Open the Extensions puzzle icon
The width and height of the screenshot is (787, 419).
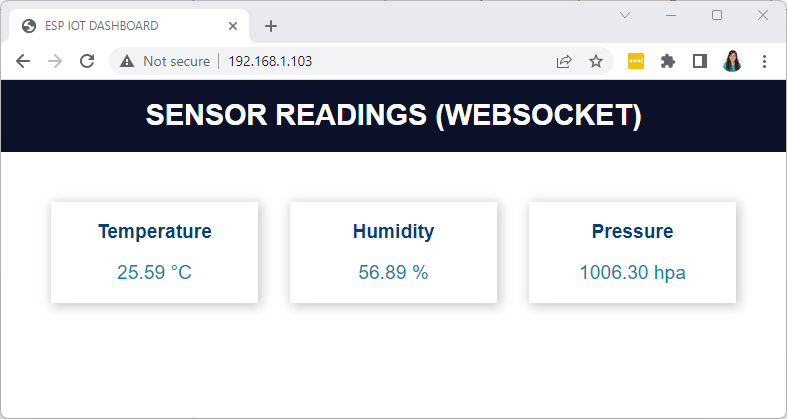click(x=668, y=61)
